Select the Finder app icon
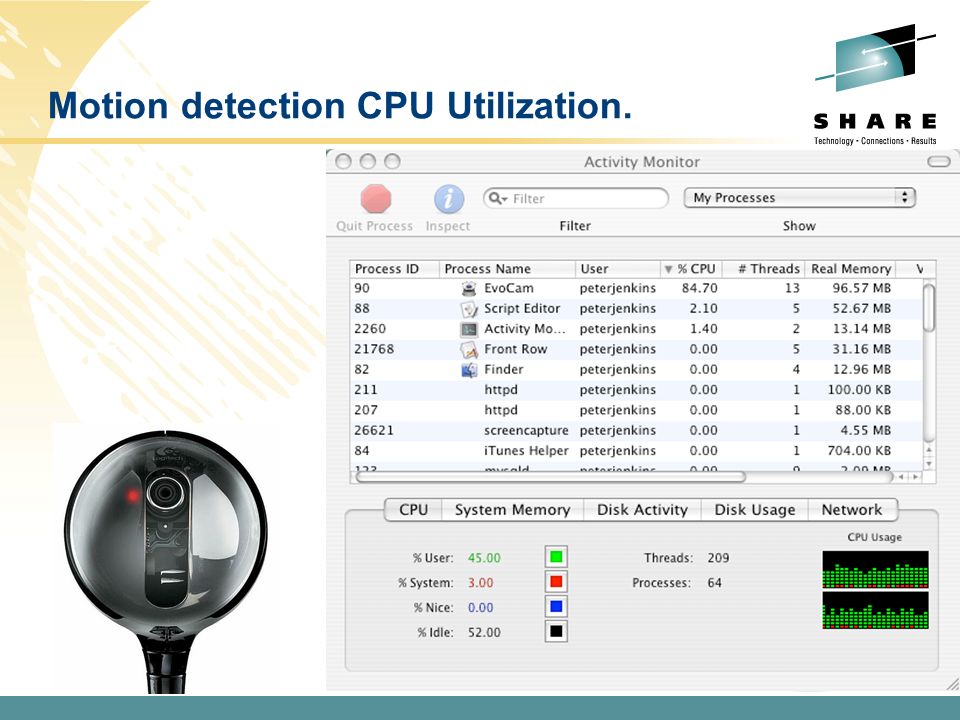Image resolution: width=960 pixels, height=720 pixels. tap(469, 369)
